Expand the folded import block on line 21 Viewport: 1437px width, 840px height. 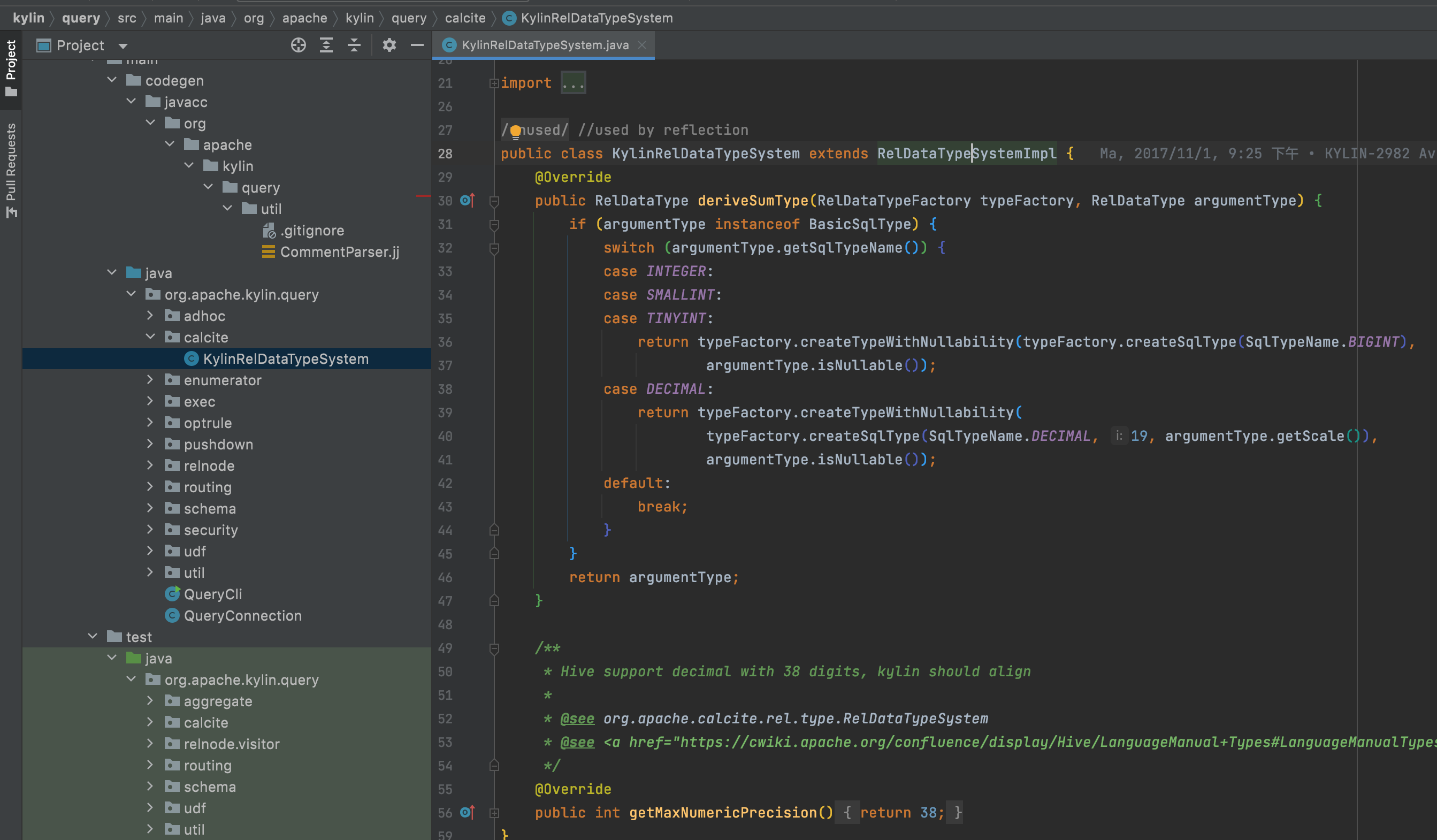(494, 83)
